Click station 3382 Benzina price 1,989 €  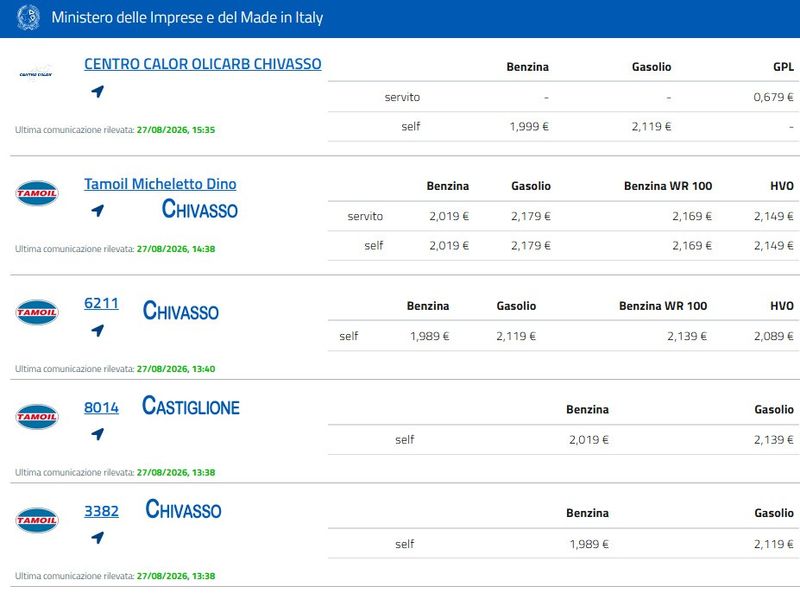[x=589, y=544]
